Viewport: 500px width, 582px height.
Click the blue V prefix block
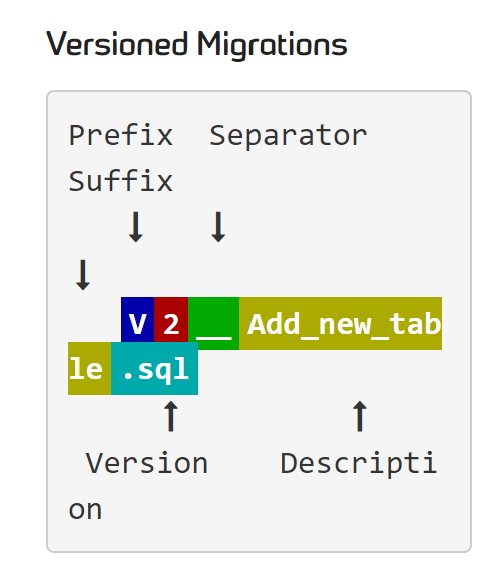[137, 323]
